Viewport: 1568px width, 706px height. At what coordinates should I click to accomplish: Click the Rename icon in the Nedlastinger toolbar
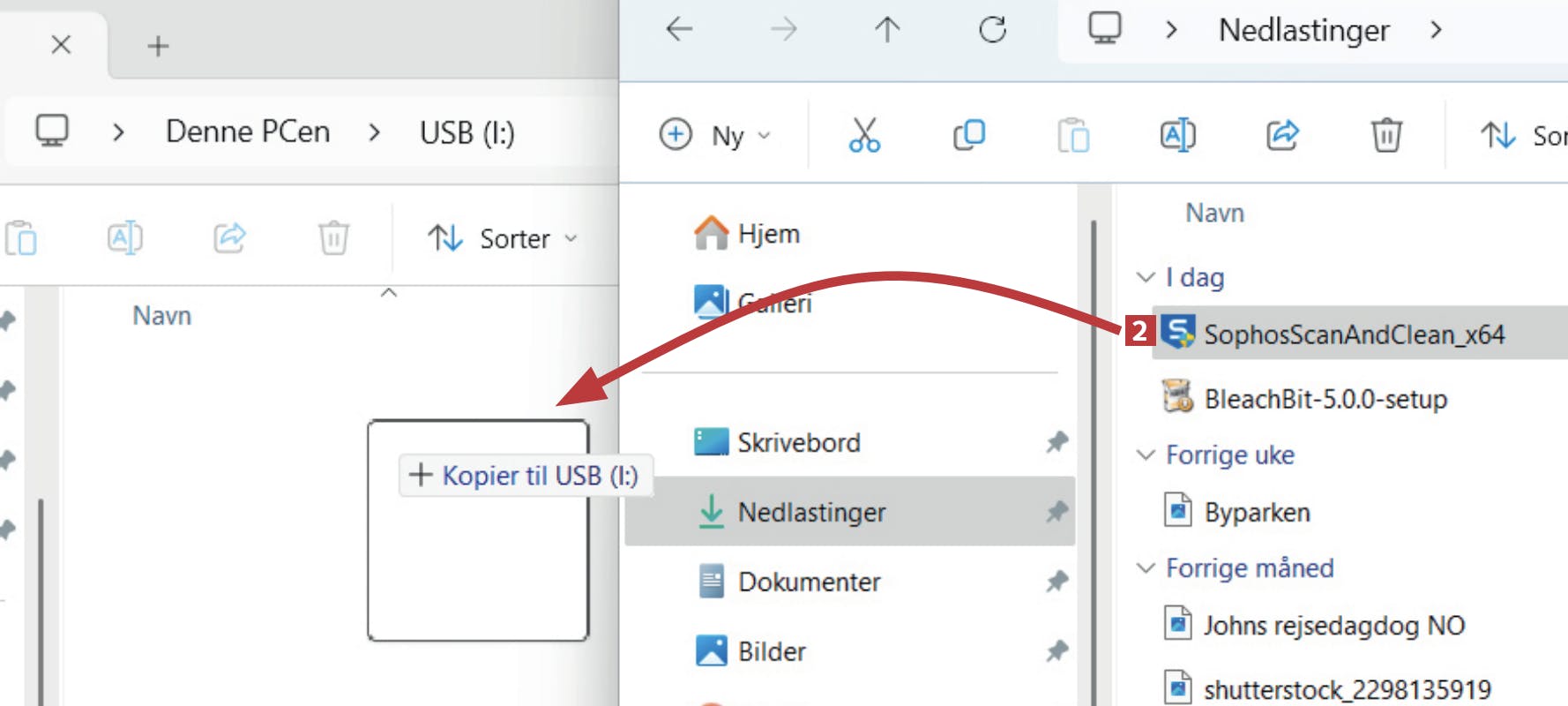1177,135
